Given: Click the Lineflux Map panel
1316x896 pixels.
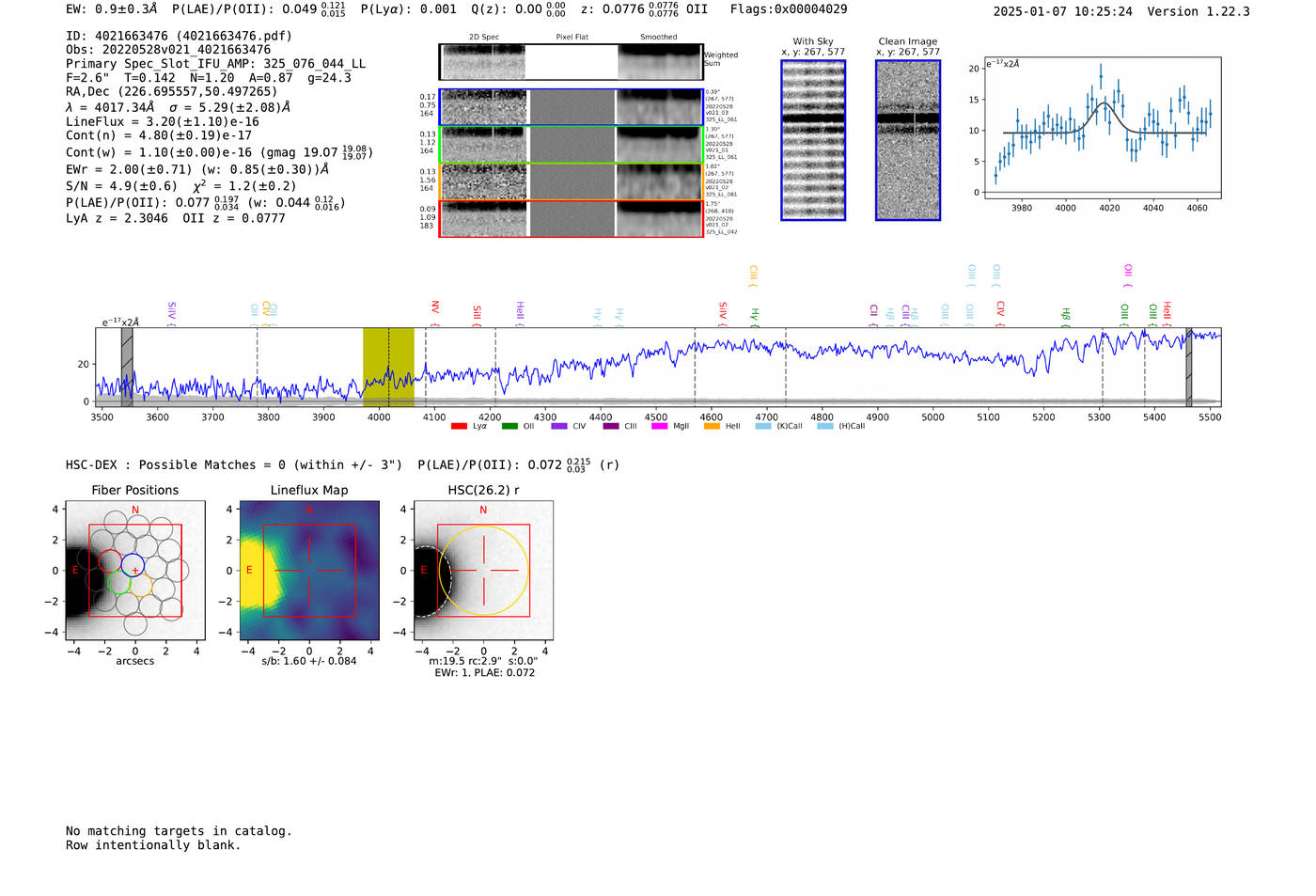Looking at the screenshot, I should (x=309, y=571).
